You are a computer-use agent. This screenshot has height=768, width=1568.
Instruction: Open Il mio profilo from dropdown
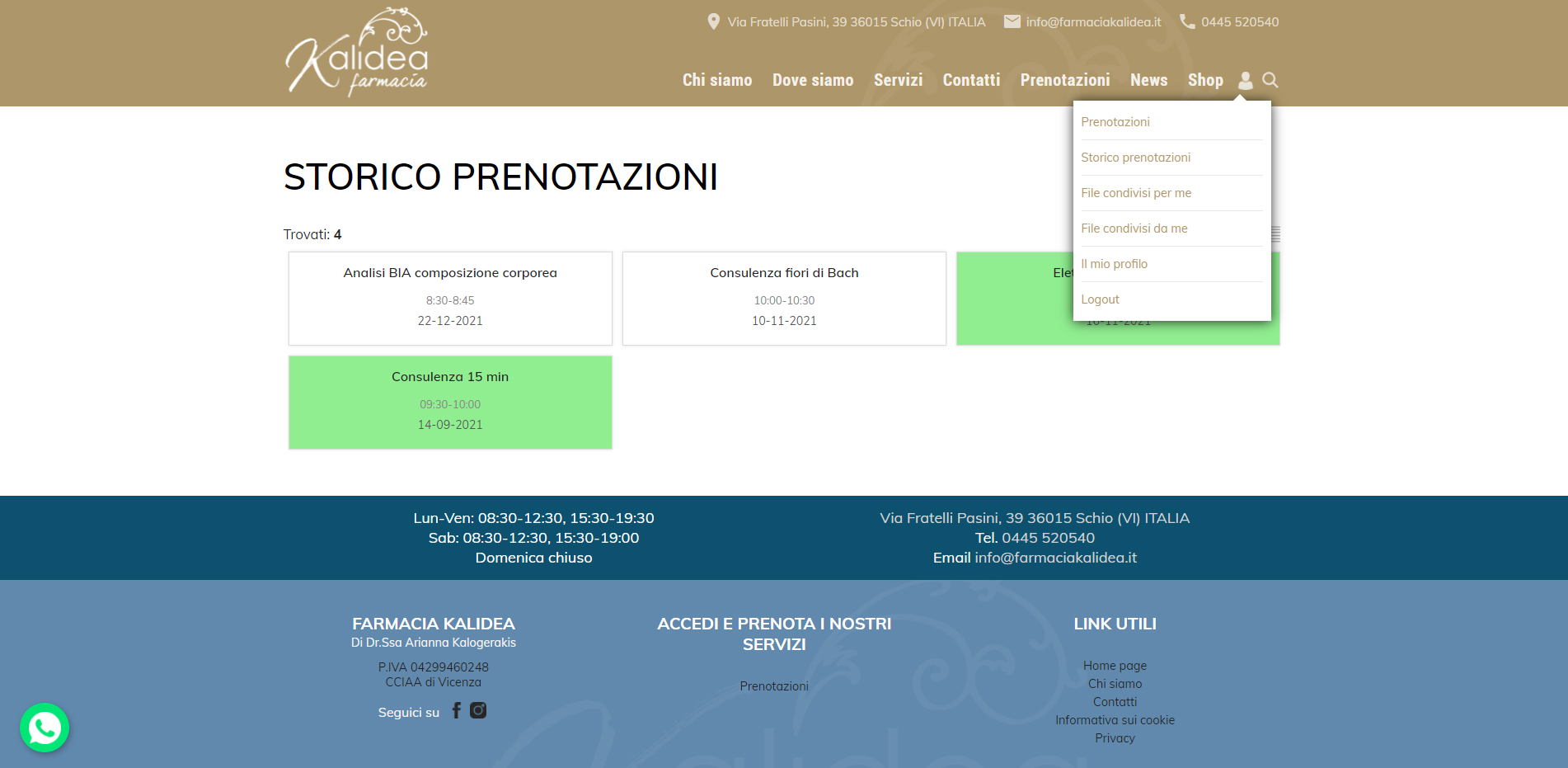click(1114, 264)
